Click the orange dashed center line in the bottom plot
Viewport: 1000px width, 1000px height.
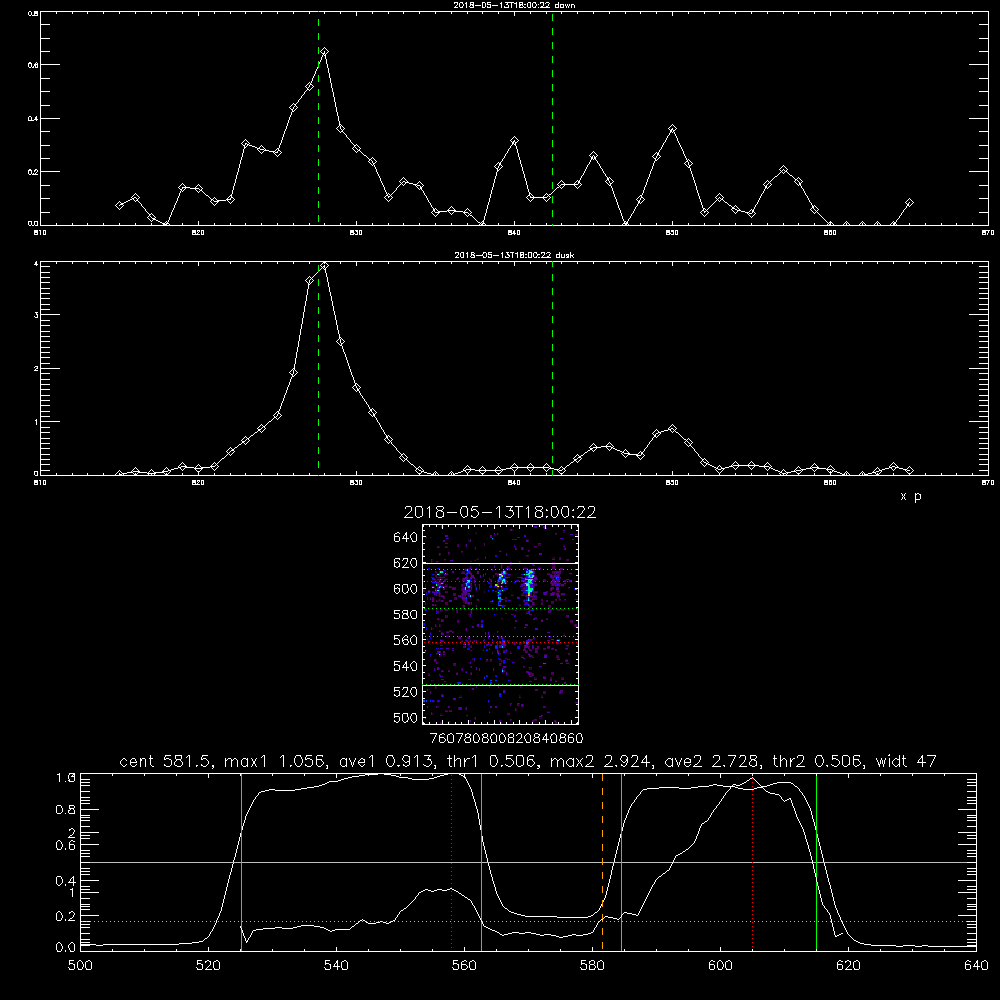(x=602, y=861)
